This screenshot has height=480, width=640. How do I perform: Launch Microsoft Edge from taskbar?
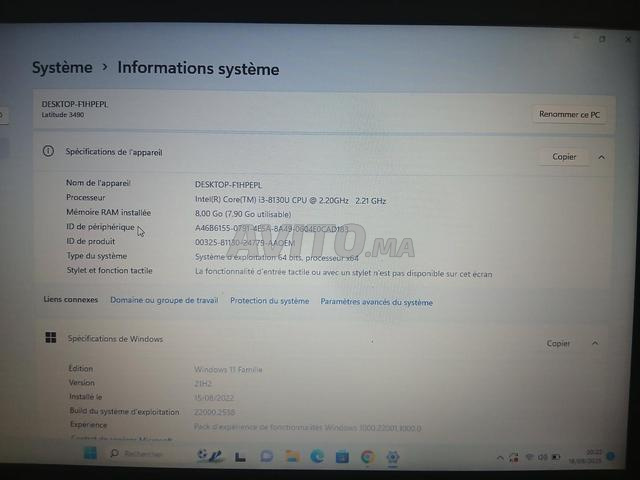tap(317, 456)
